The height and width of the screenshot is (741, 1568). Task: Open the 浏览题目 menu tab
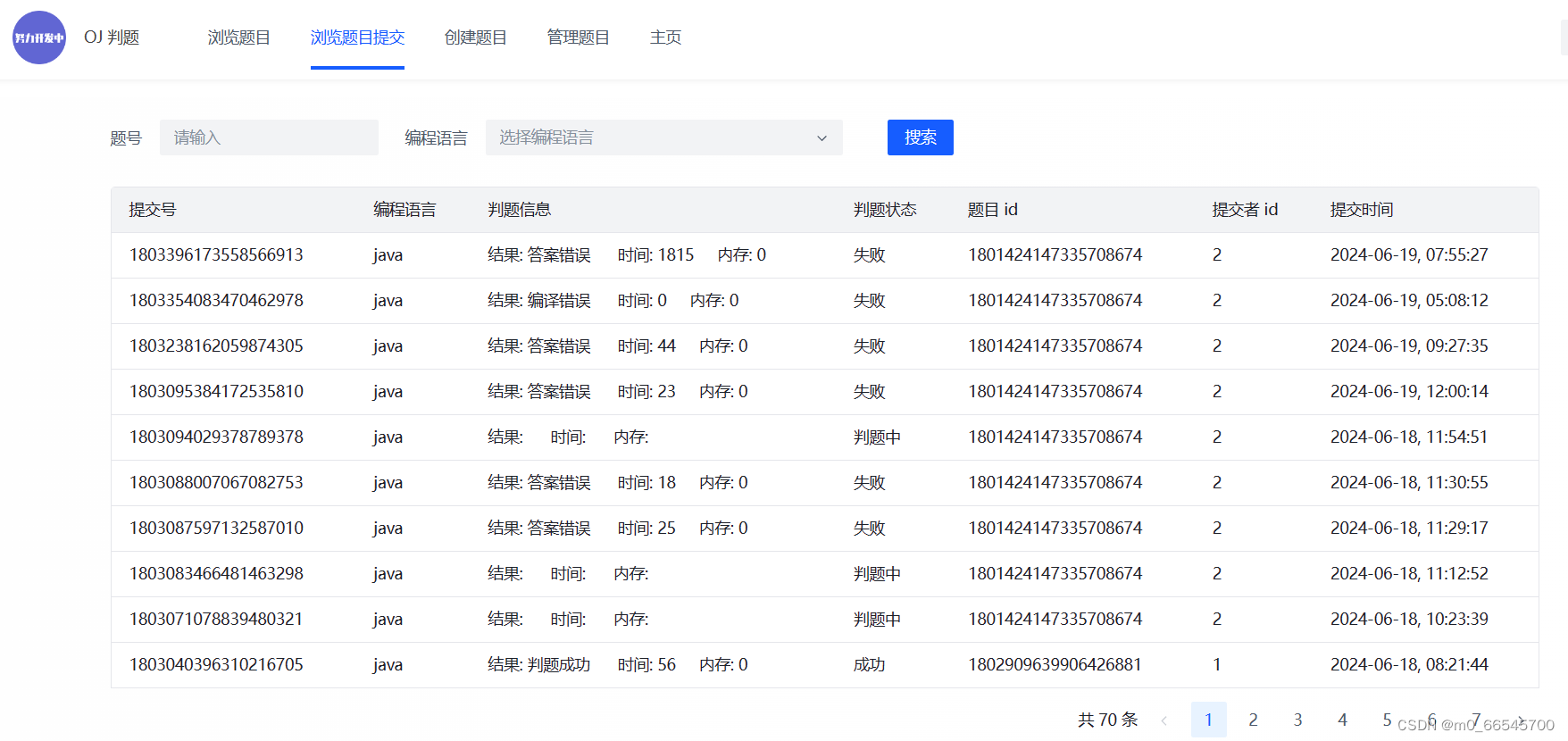coord(238,37)
